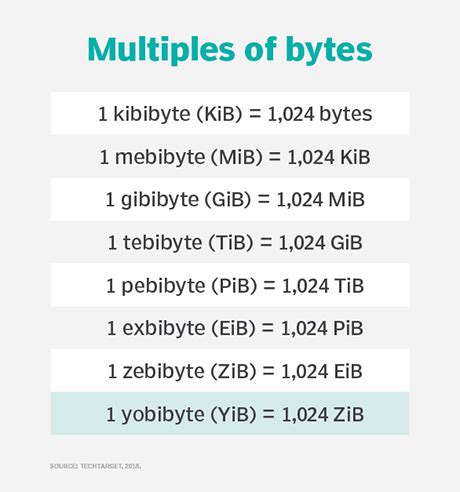Click the '1,024 MiB' value
This screenshot has width=460, height=492.
tap(321, 200)
